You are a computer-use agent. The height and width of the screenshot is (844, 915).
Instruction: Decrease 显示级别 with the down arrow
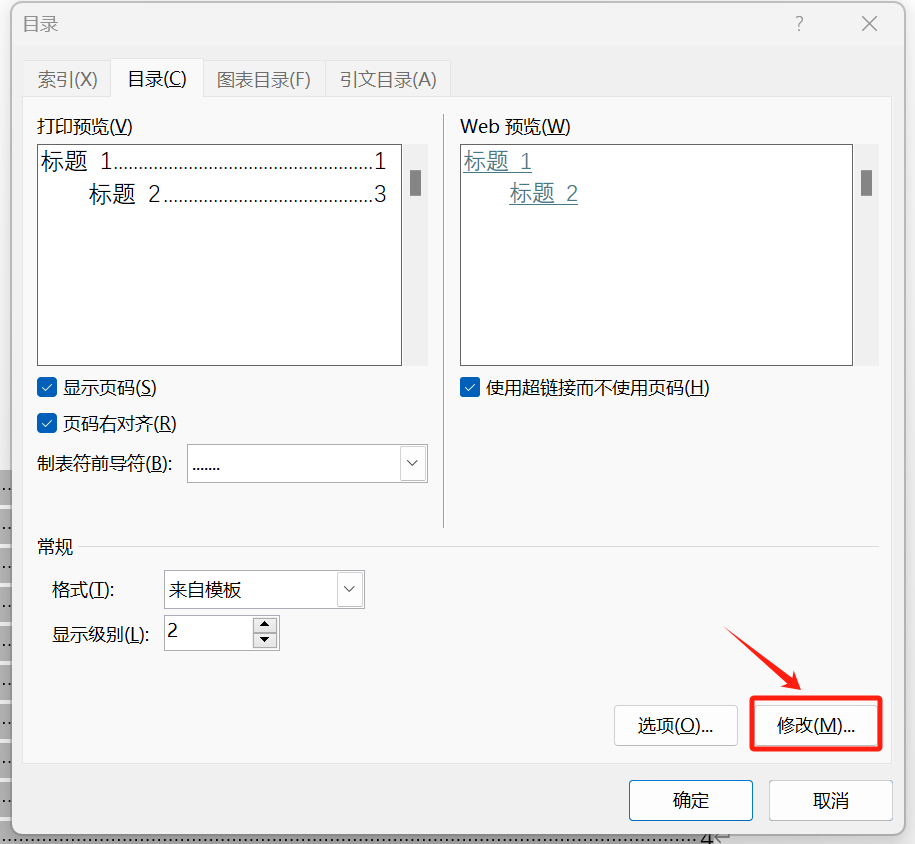(265, 641)
